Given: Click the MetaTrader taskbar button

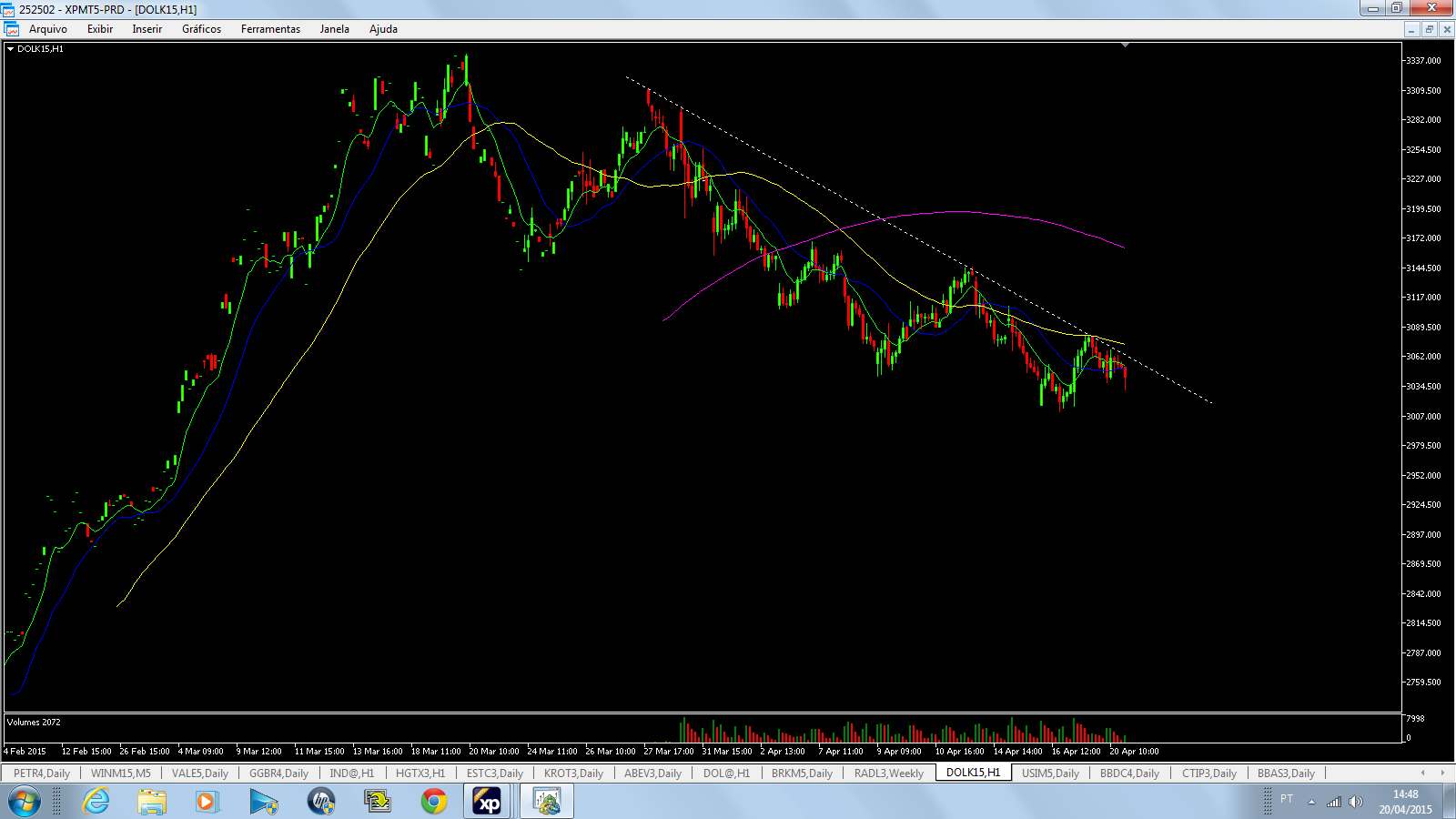Looking at the screenshot, I should click(x=547, y=802).
